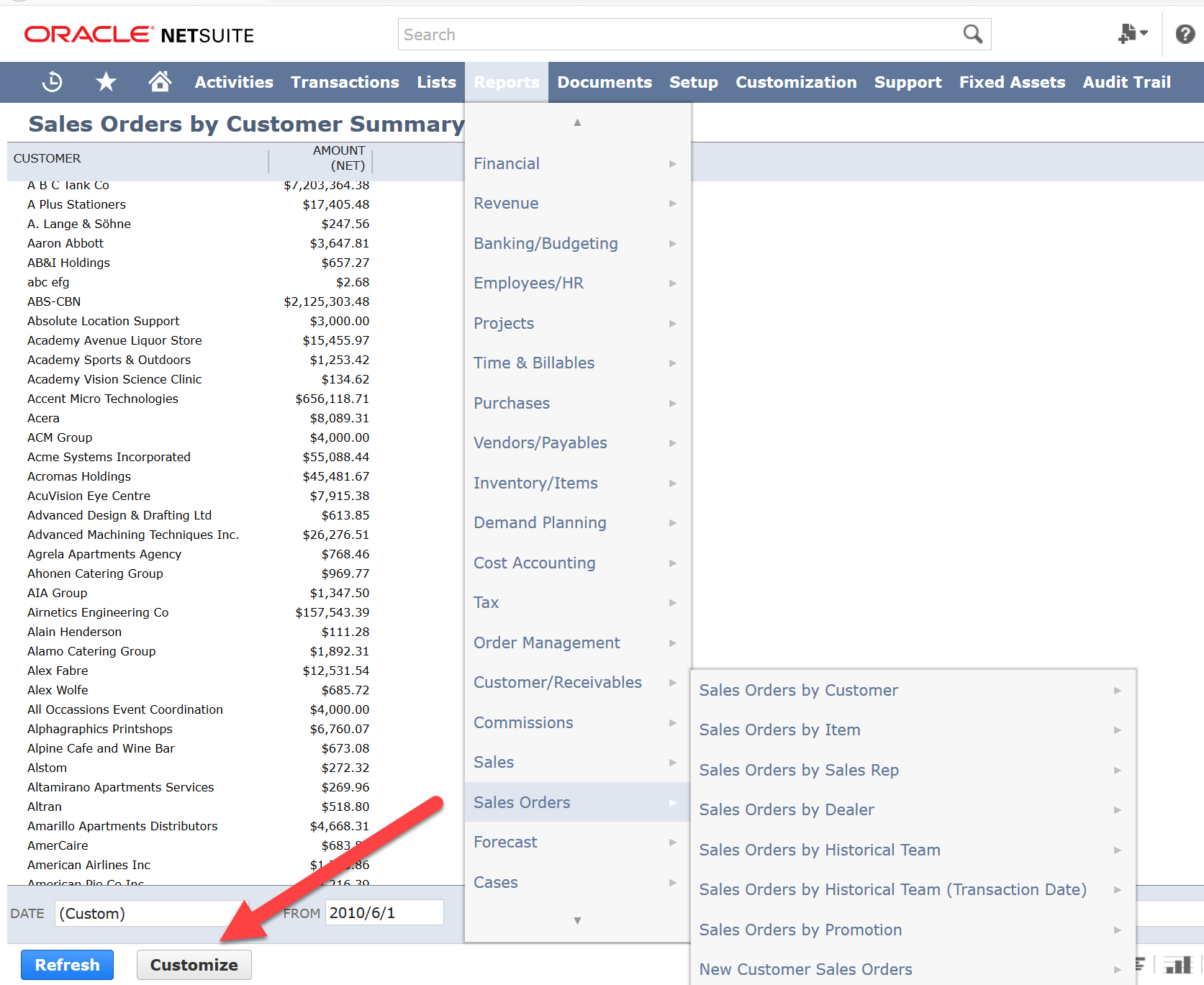Sort by the AMOUNT (NET) column header
1204x985 pixels.
pos(339,158)
